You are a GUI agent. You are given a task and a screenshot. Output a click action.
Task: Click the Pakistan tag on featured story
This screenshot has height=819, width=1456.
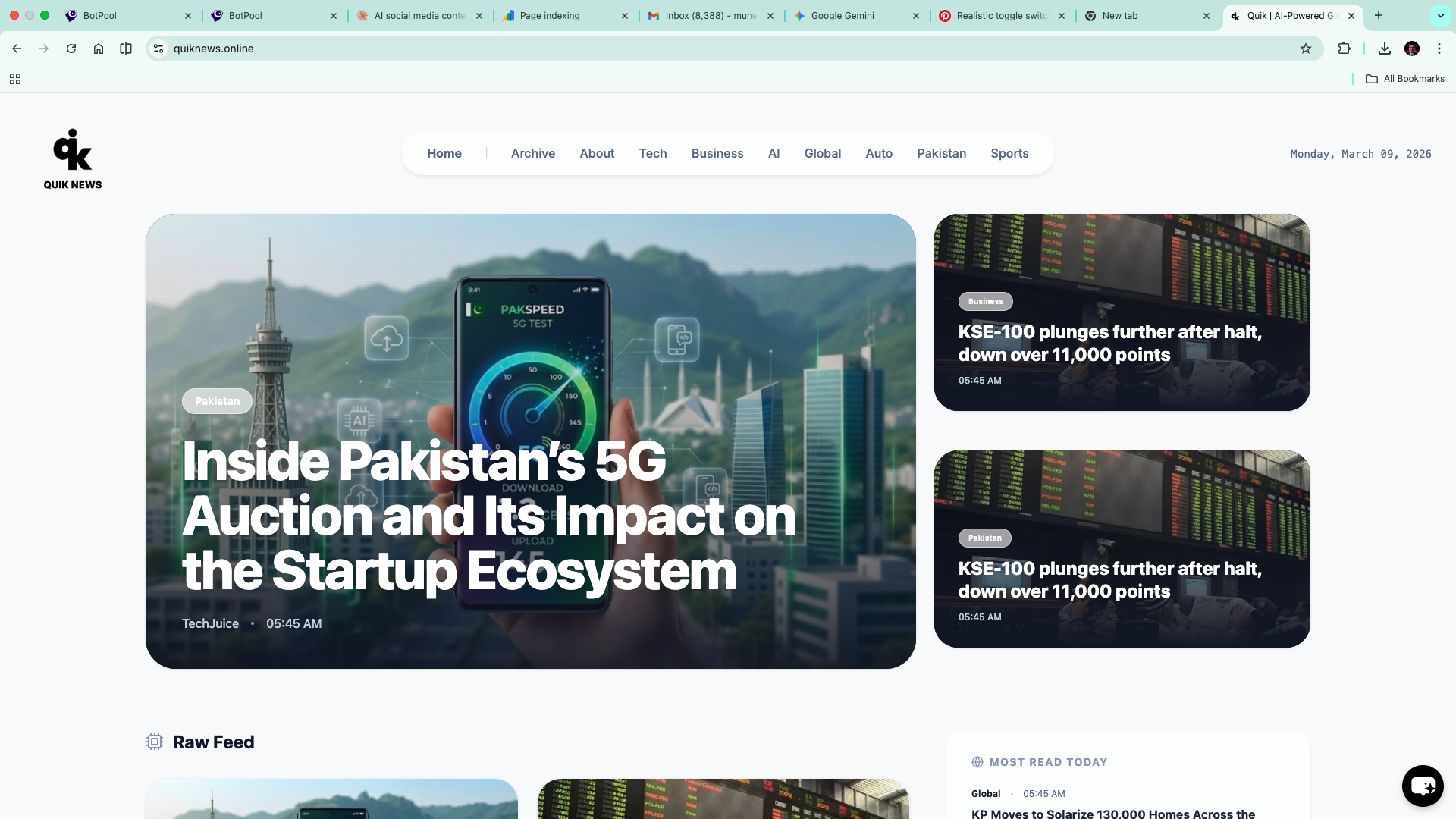(217, 401)
